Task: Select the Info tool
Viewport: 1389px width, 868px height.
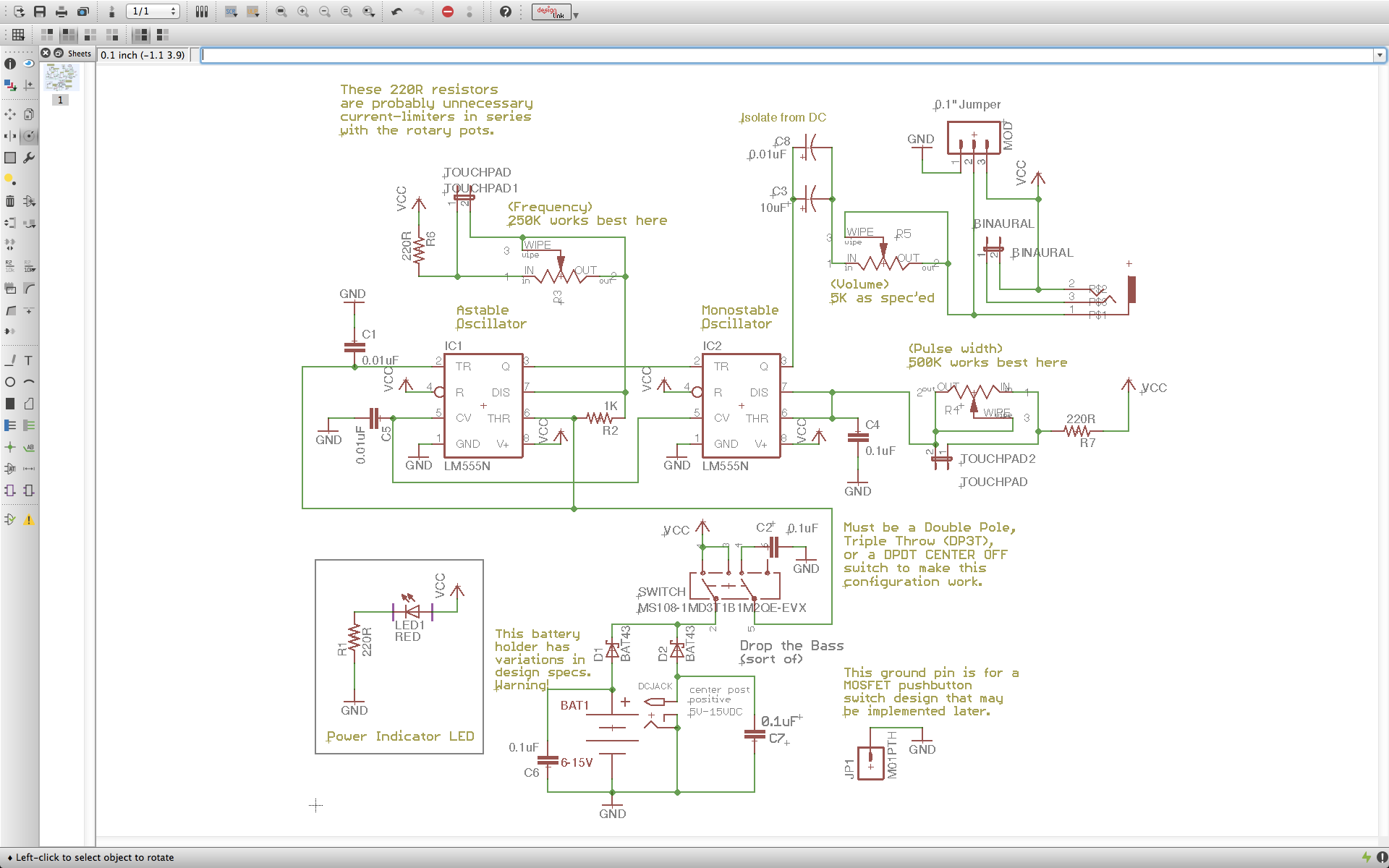Action: (10, 64)
